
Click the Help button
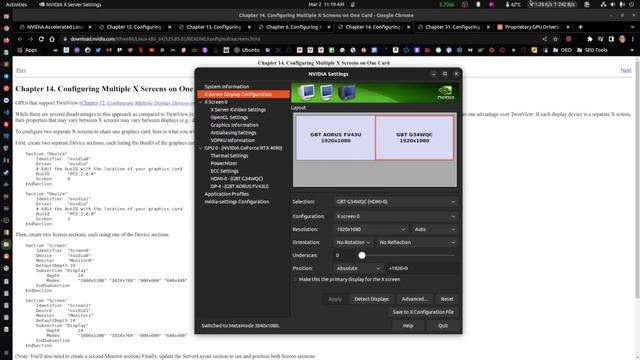(x=408, y=326)
